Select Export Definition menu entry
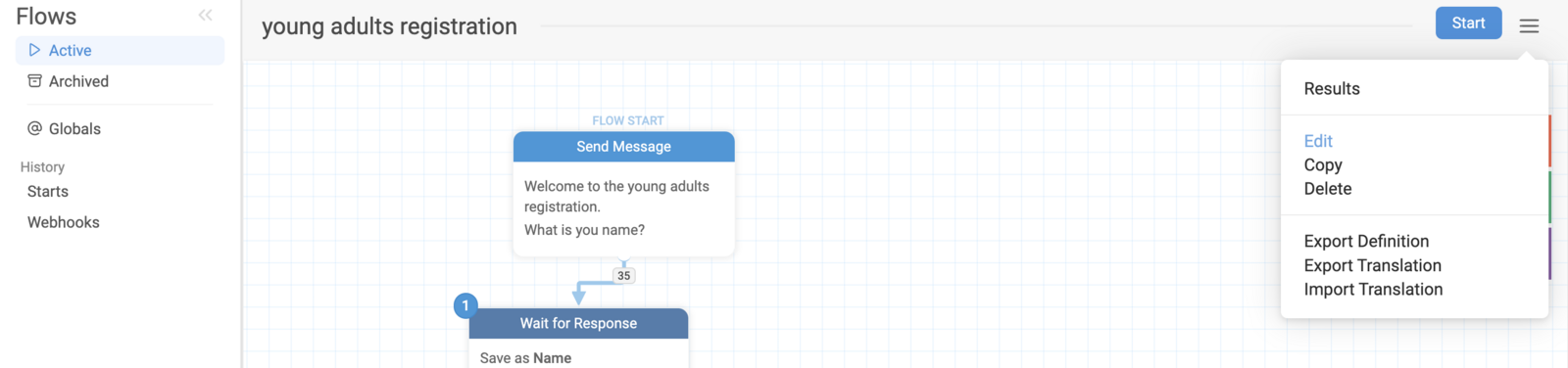 click(x=1366, y=242)
